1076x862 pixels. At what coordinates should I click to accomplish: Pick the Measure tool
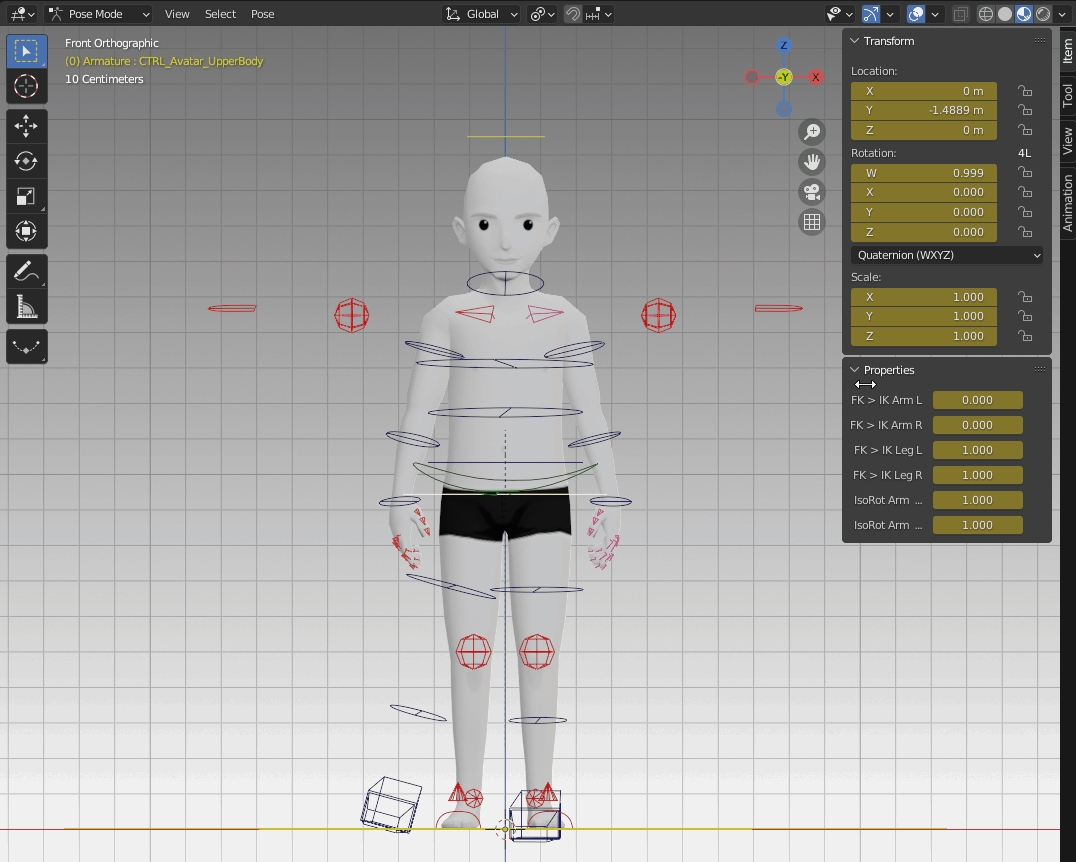pyautogui.click(x=26, y=306)
